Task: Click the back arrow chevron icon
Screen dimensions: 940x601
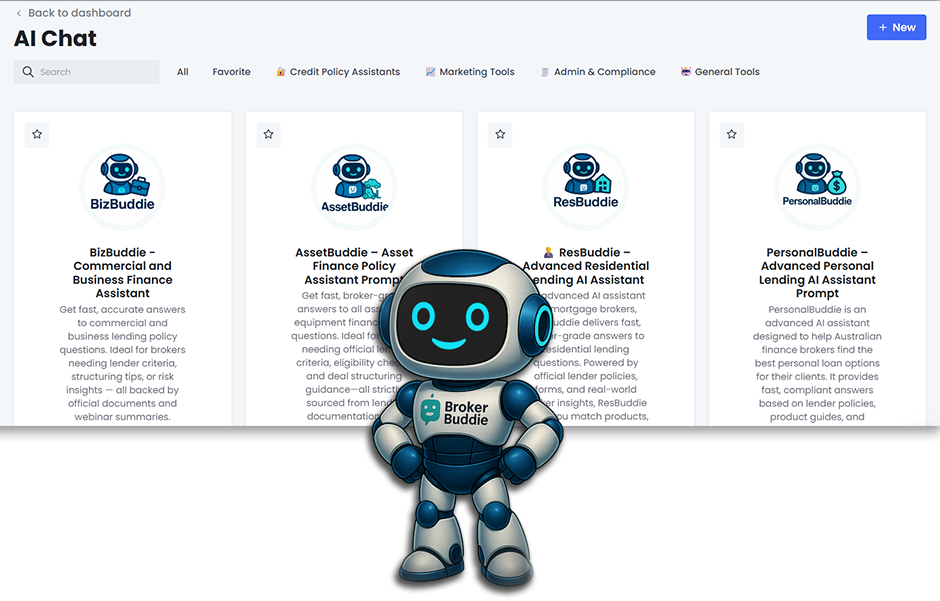Action: click(x=19, y=13)
